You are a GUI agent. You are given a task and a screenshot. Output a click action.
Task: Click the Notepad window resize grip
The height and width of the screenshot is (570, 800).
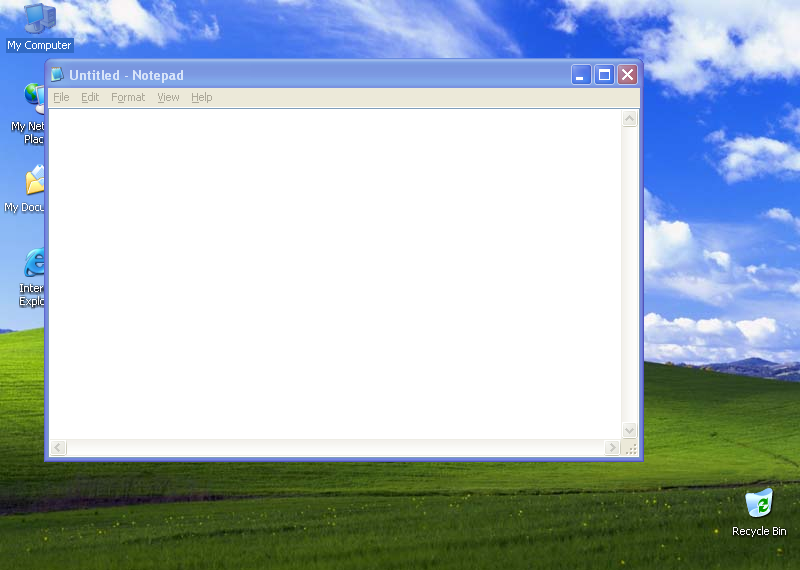[x=631, y=449]
